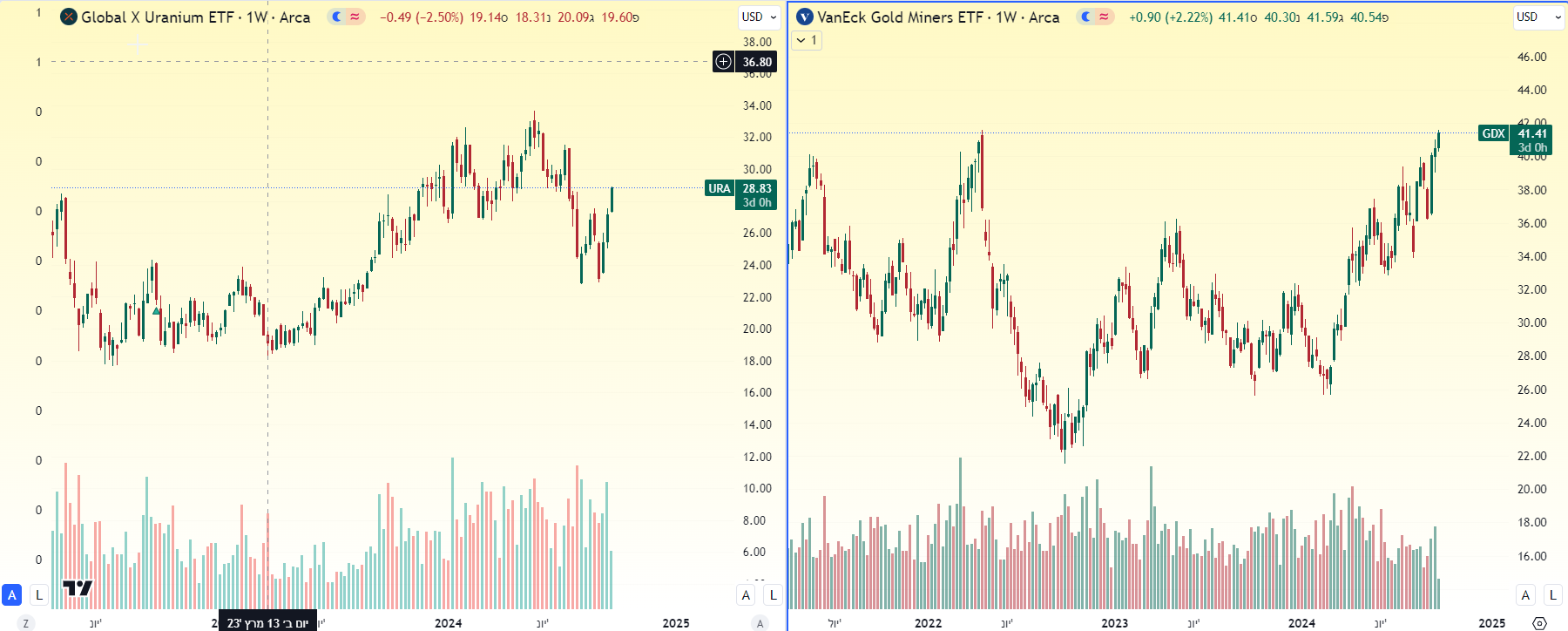The image size is (1568, 631).
Task: Click the round A button below the URA price scale
Action: point(760,623)
